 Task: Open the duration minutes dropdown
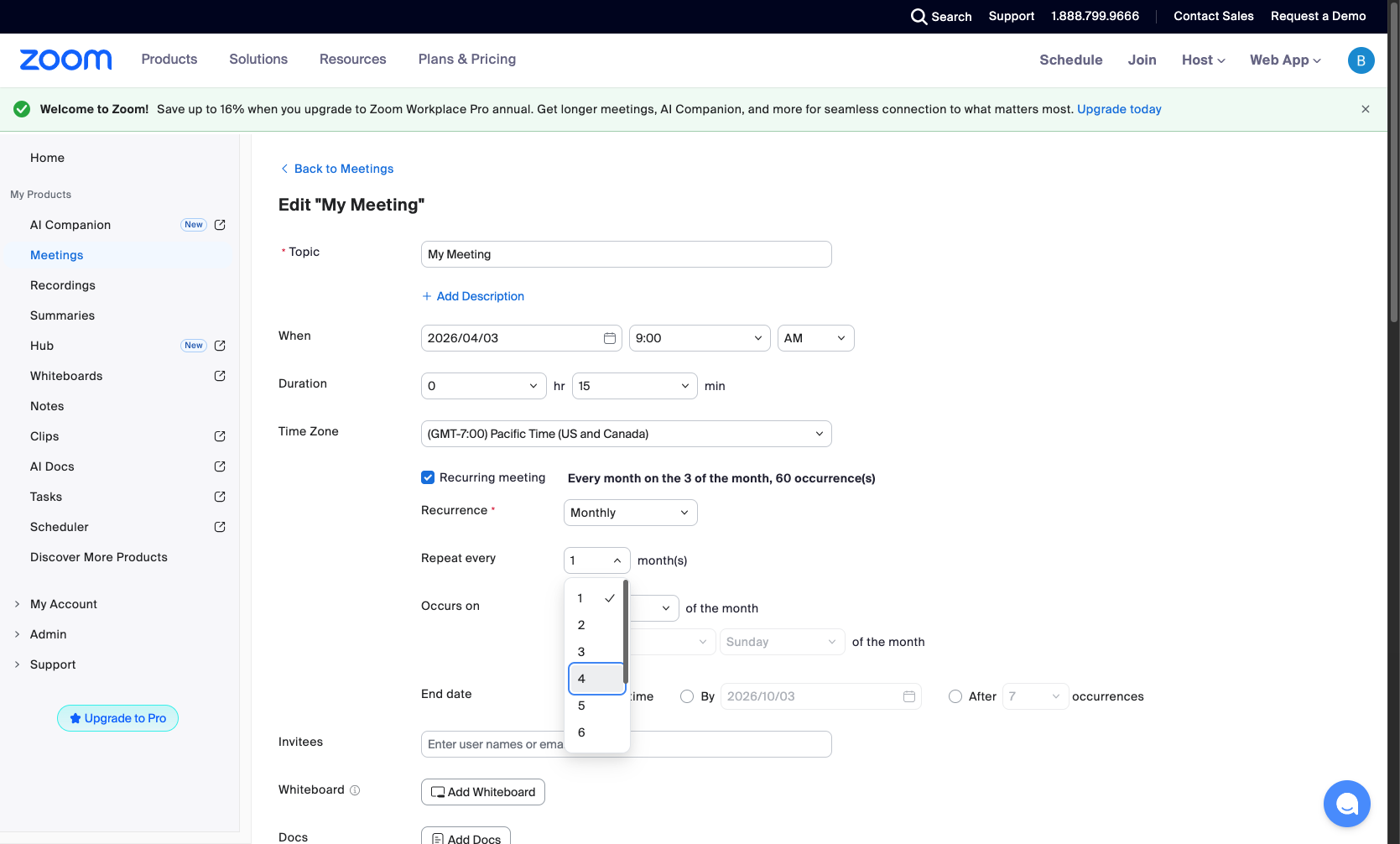tap(635, 386)
